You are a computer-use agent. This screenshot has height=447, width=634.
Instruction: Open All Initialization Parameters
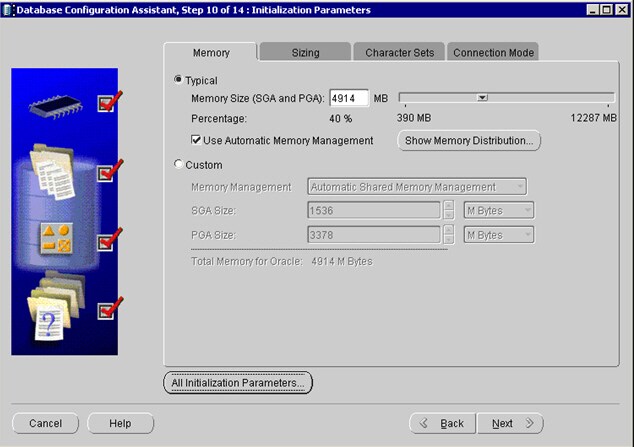click(238, 382)
